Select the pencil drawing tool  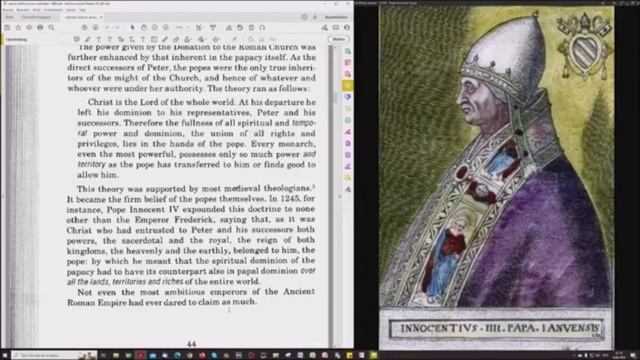(165, 39)
